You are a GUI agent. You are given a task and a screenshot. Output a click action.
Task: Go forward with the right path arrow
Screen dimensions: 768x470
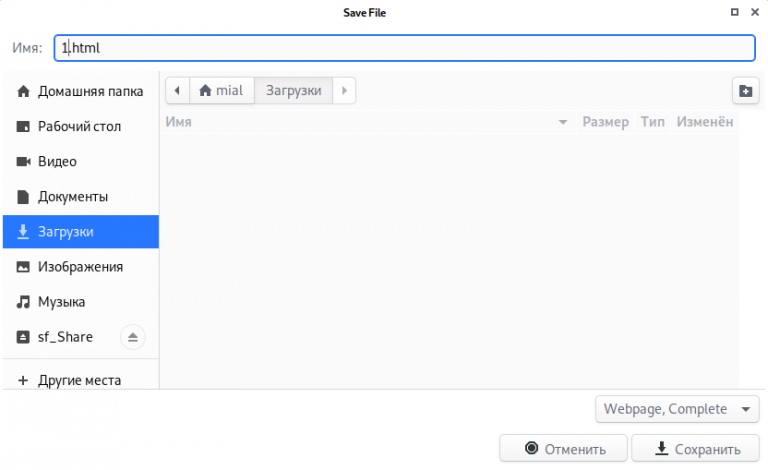point(344,91)
